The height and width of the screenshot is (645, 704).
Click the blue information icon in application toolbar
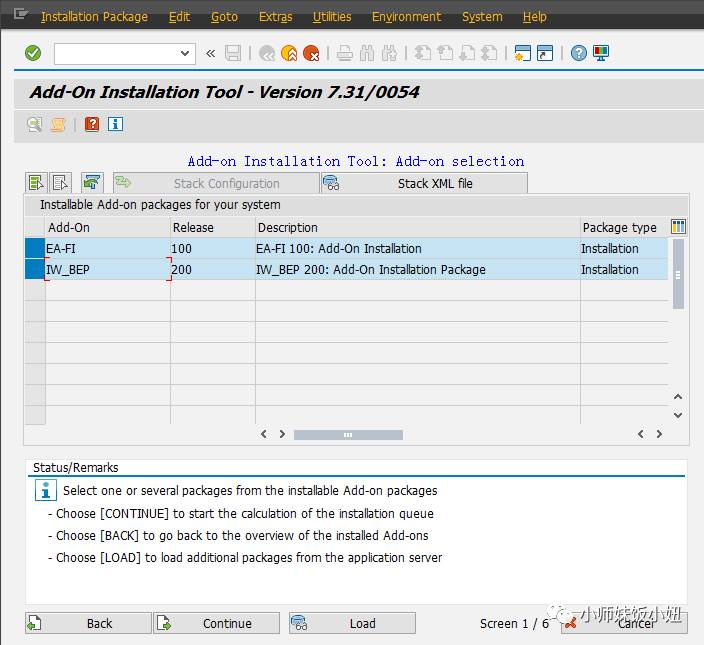coord(115,124)
